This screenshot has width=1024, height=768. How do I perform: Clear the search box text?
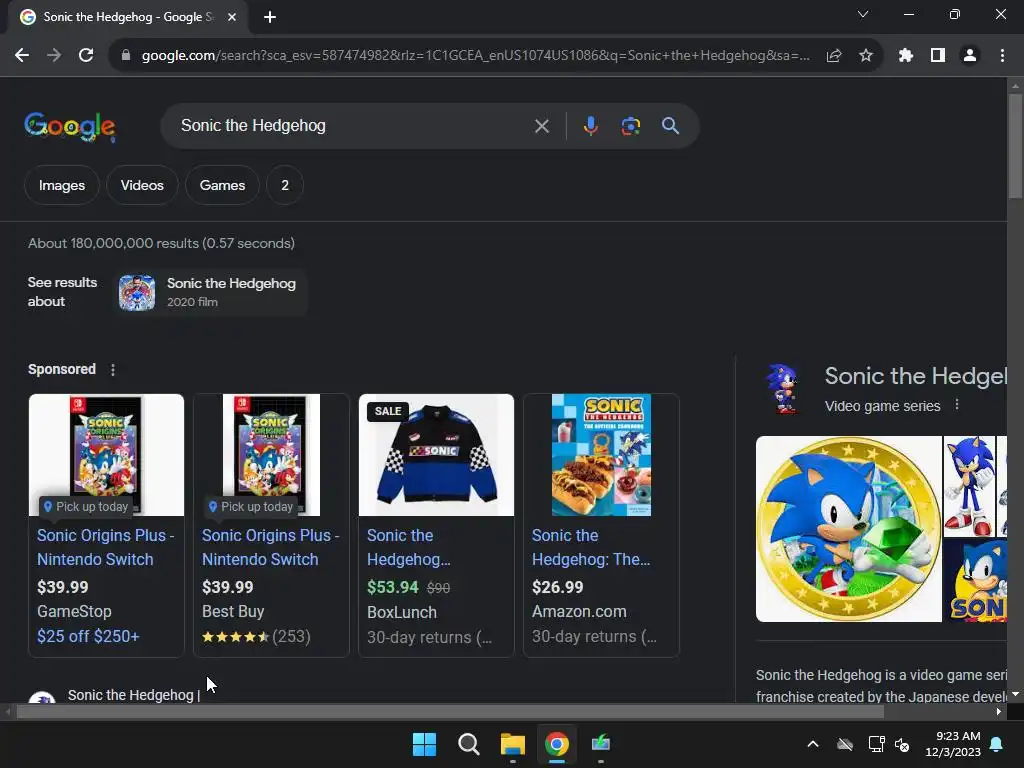click(x=541, y=126)
